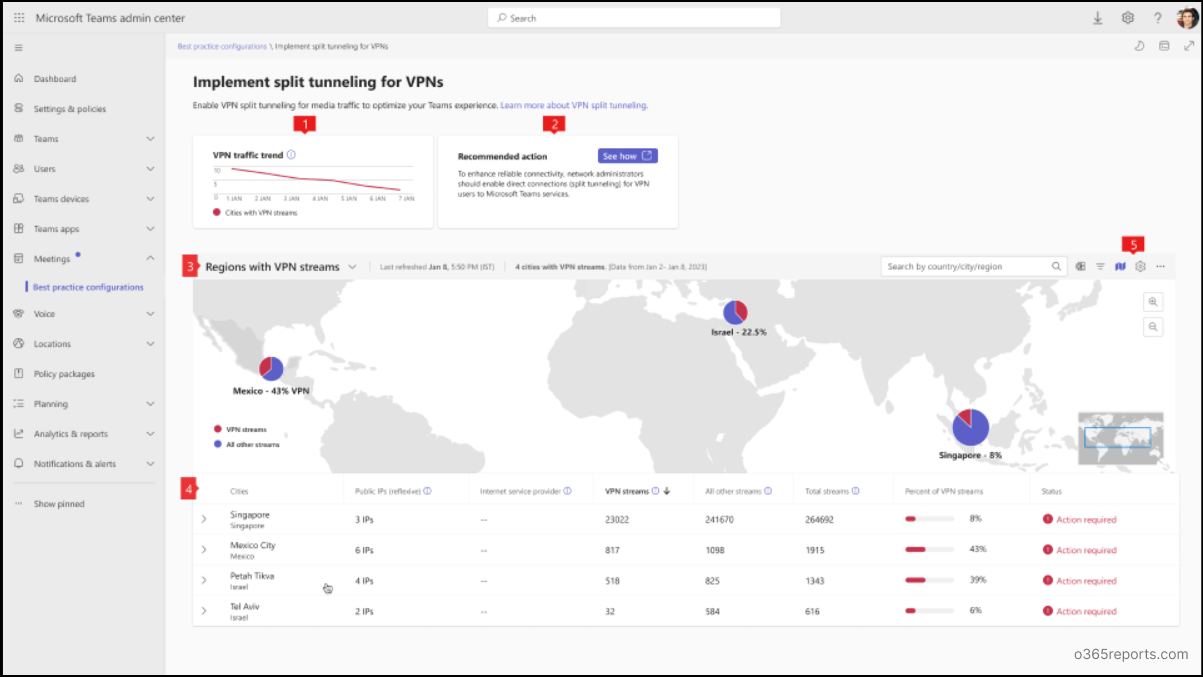This screenshot has height=677, width=1203.
Task: Click the Petah Tikva 39% progress bar
Action: (x=930, y=580)
